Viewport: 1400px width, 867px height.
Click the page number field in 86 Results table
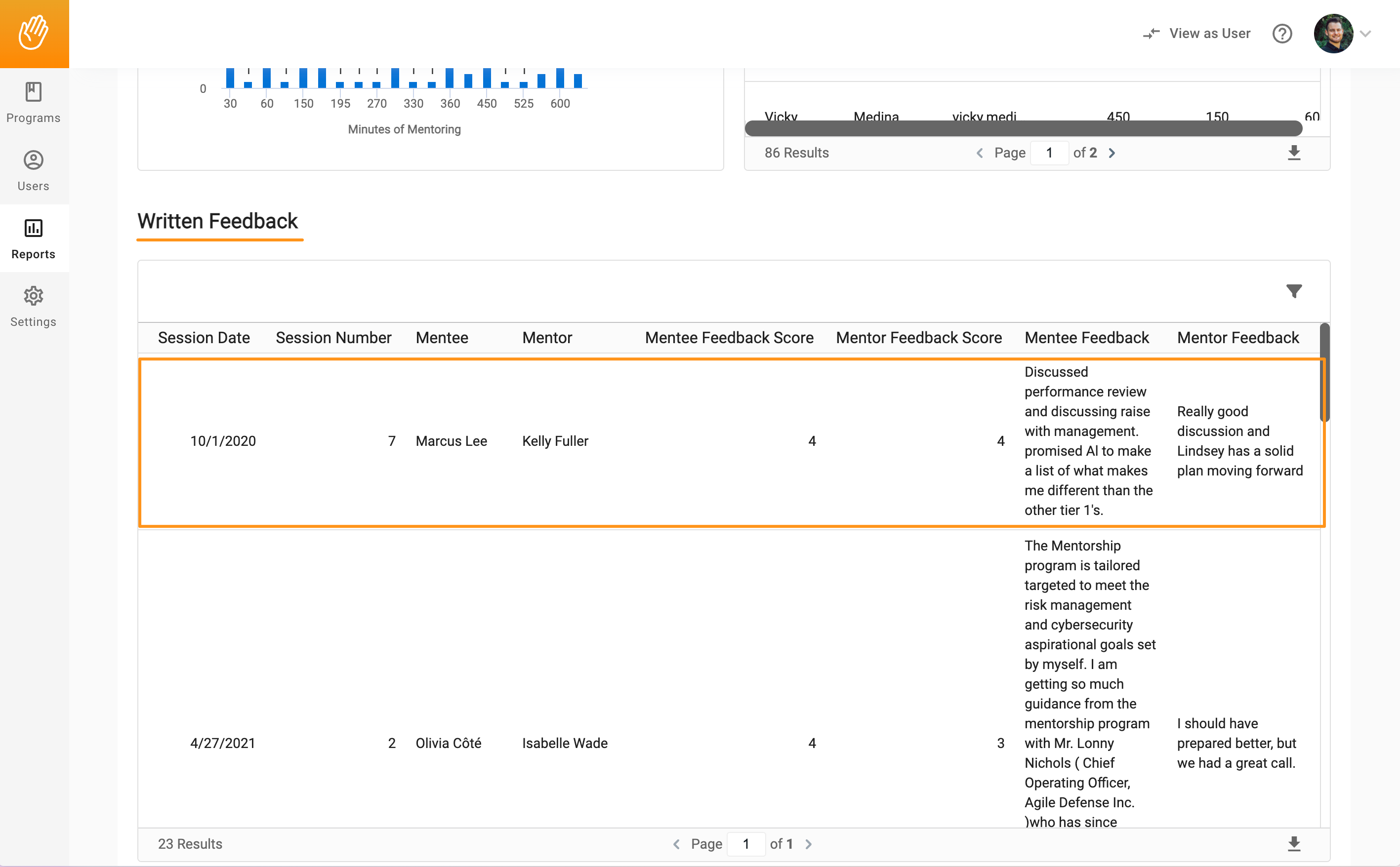(1049, 153)
